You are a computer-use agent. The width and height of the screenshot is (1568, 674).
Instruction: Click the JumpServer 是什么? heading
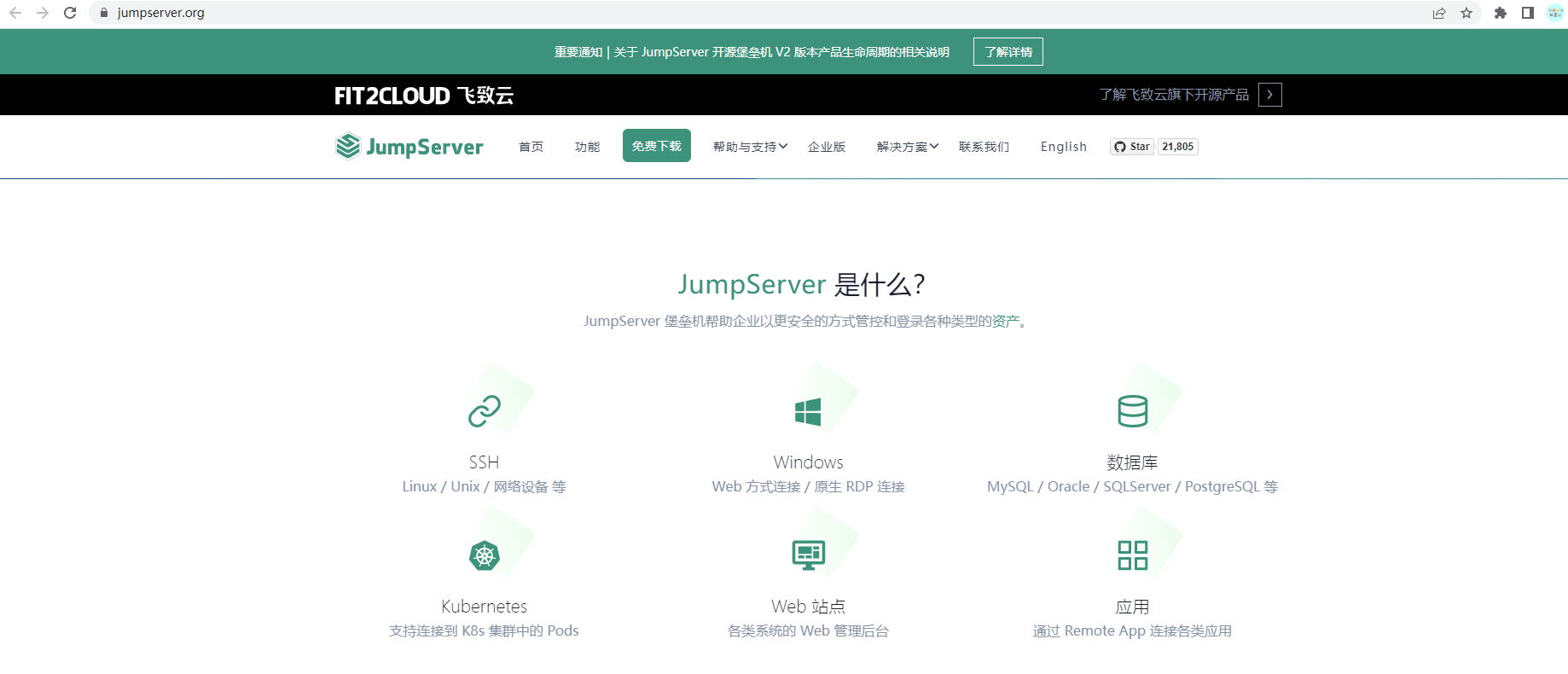pos(801,284)
